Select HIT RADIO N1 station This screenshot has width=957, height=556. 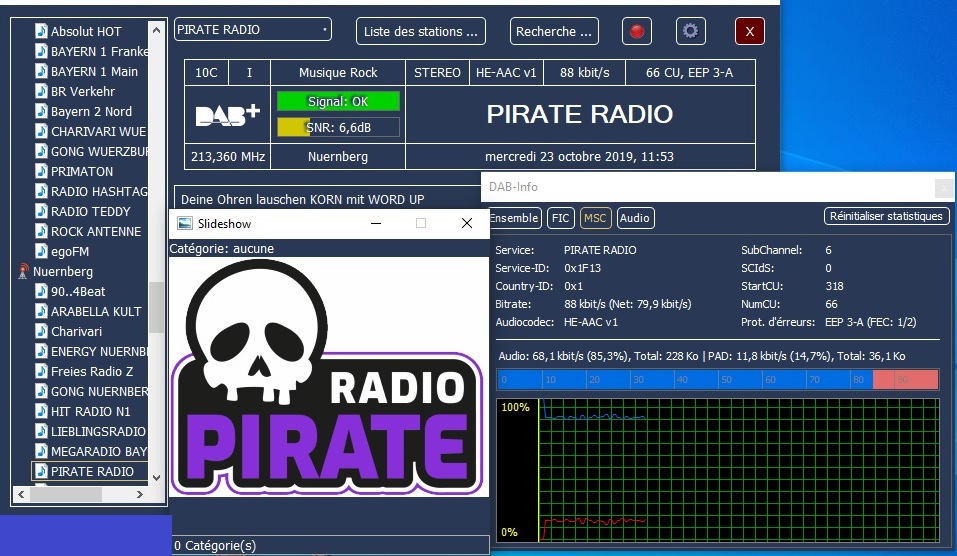tap(90, 411)
